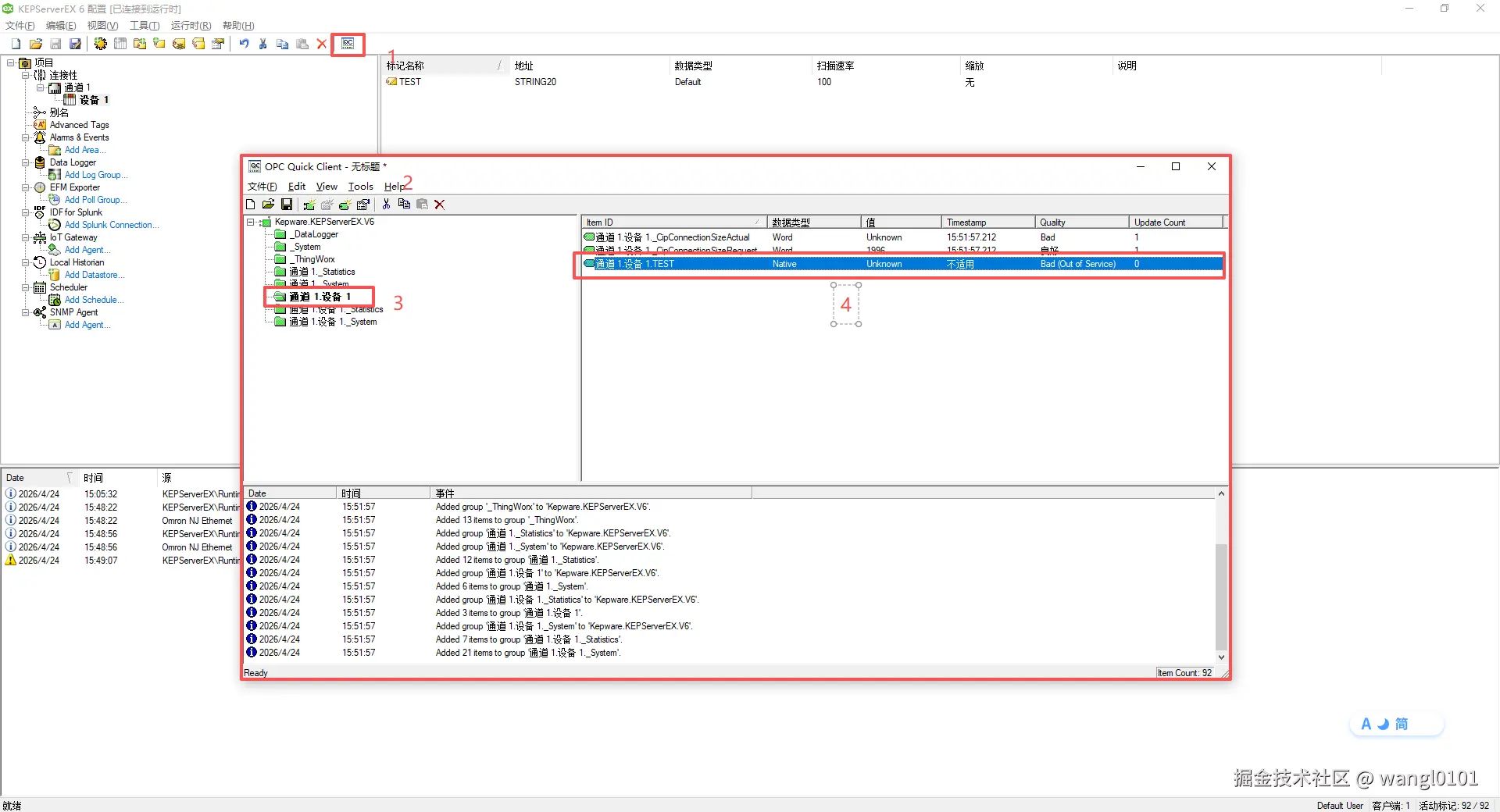
Task: Click the 标记名称 column header
Action: [x=445, y=66]
